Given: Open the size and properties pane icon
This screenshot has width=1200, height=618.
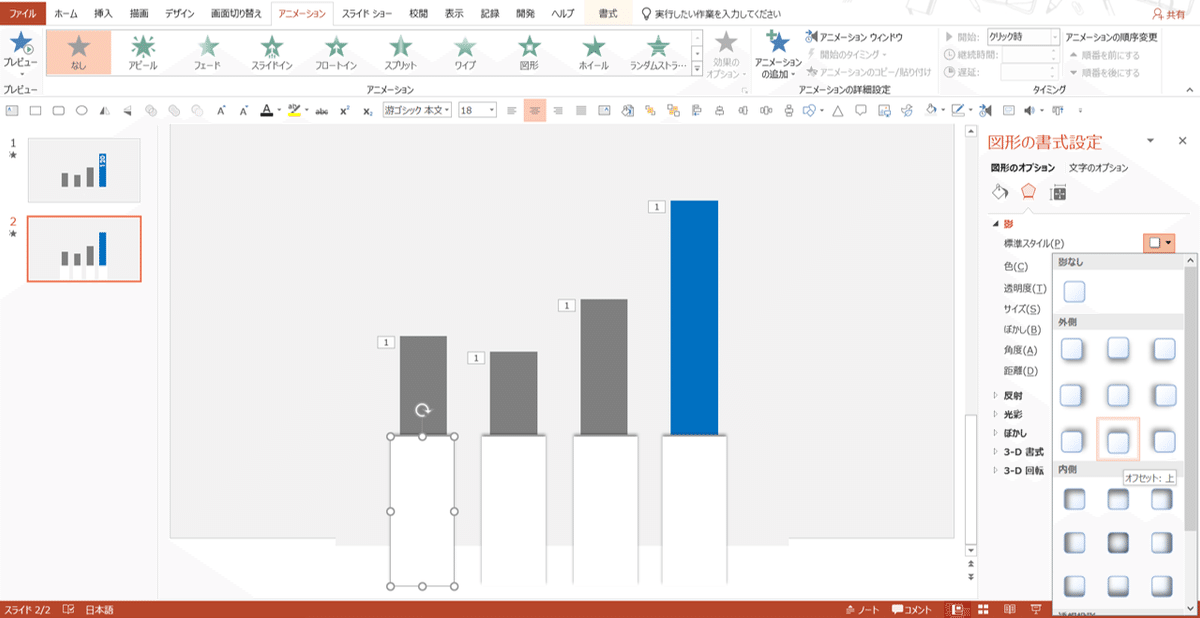Looking at the screenshot, I should (1058, 192).
